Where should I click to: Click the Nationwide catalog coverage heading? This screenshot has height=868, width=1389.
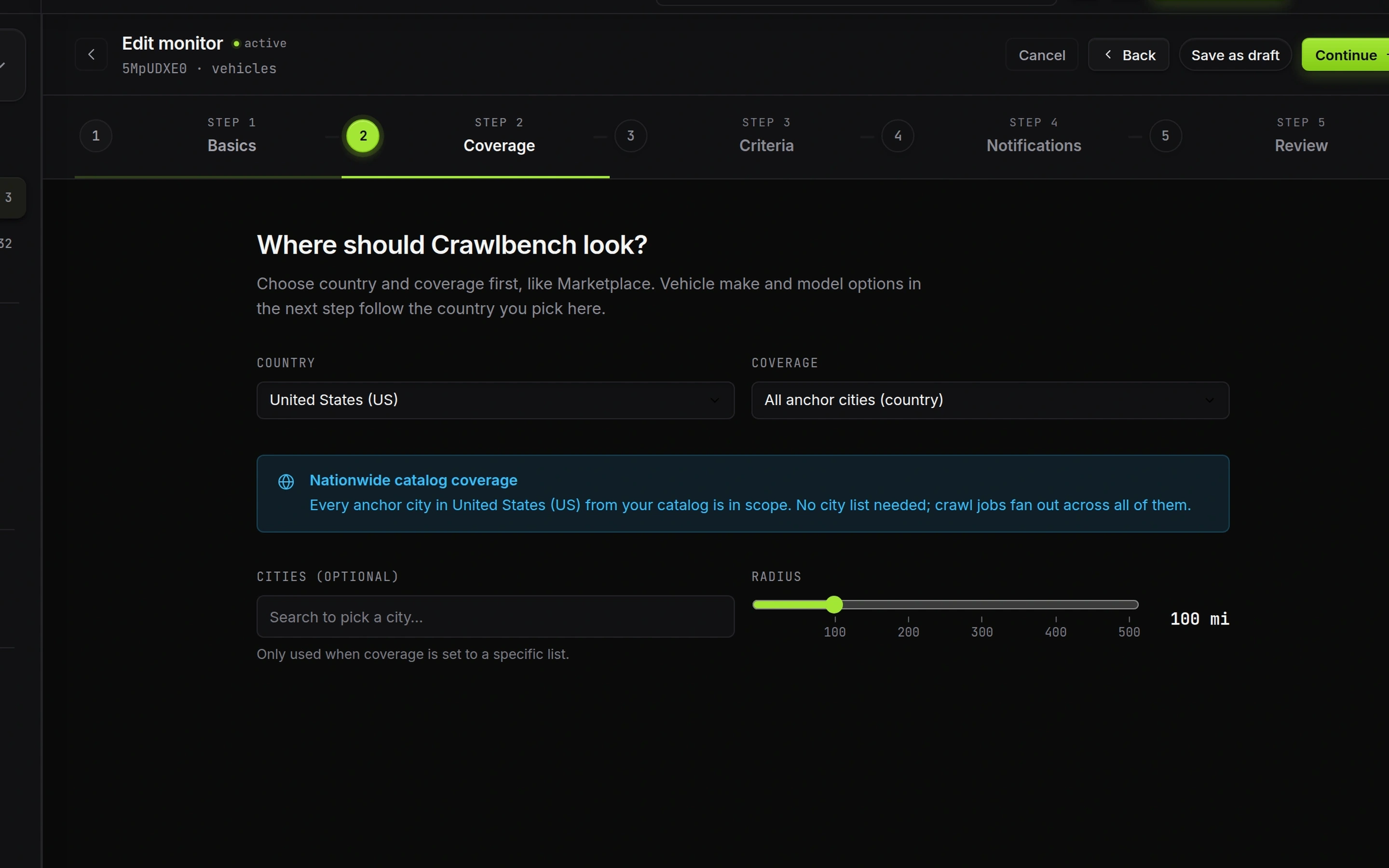(413, 480)
